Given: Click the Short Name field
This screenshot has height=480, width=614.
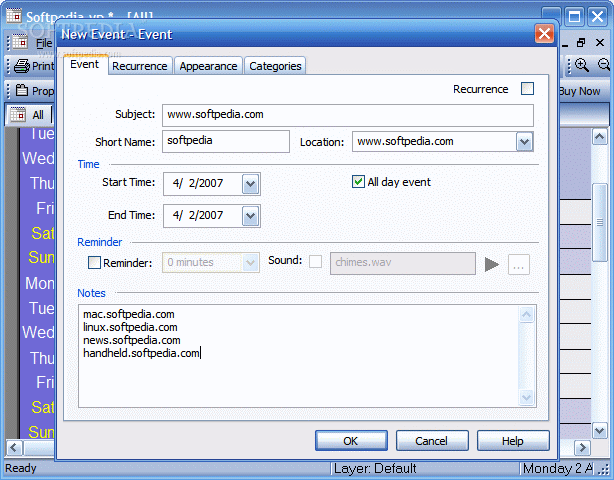Looking at the screenshot, I should (226, 141).
